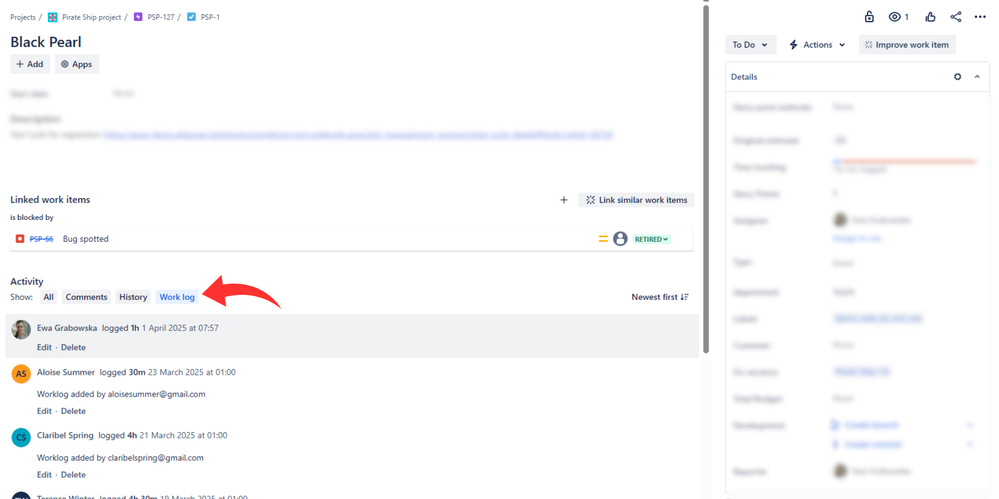Open the share icon
999x499 pixels.
[956, 17]
